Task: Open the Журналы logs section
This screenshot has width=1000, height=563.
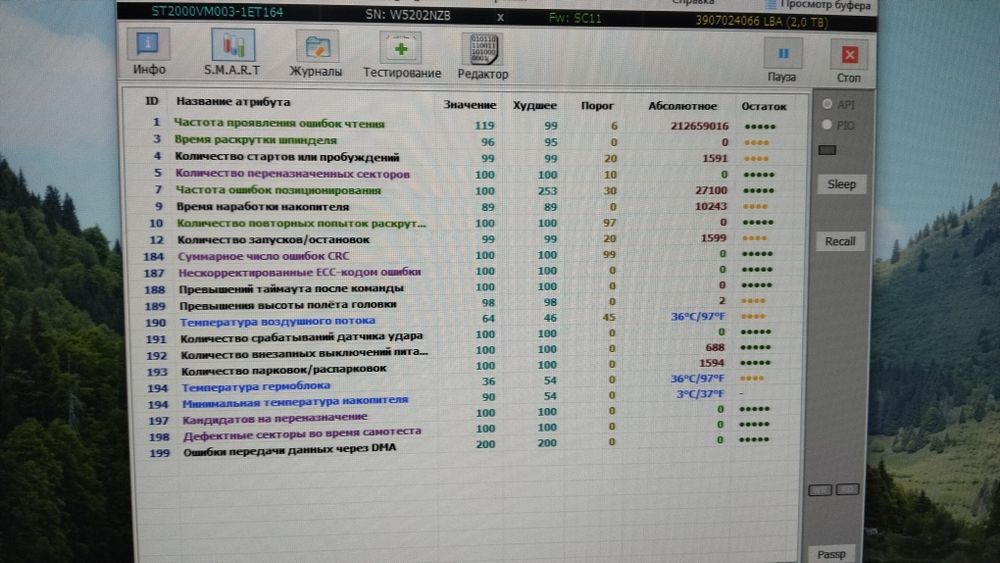Action: (316, 54)
